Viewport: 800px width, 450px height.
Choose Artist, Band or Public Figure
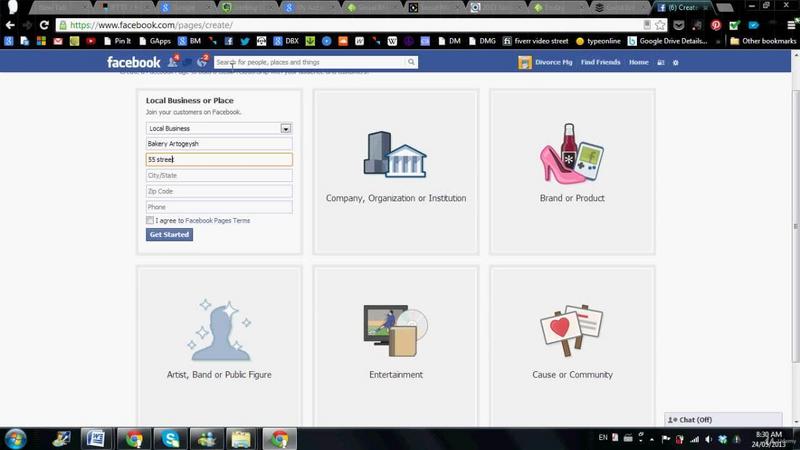(219, 345)
